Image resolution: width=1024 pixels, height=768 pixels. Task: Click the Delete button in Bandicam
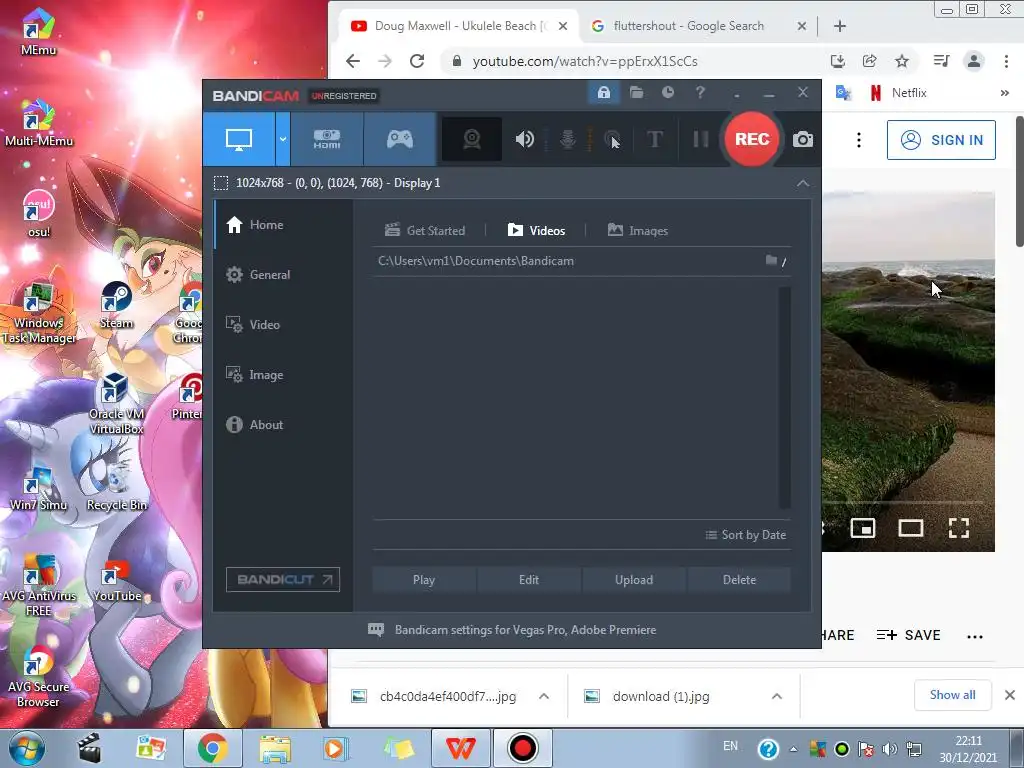[739, 580]
